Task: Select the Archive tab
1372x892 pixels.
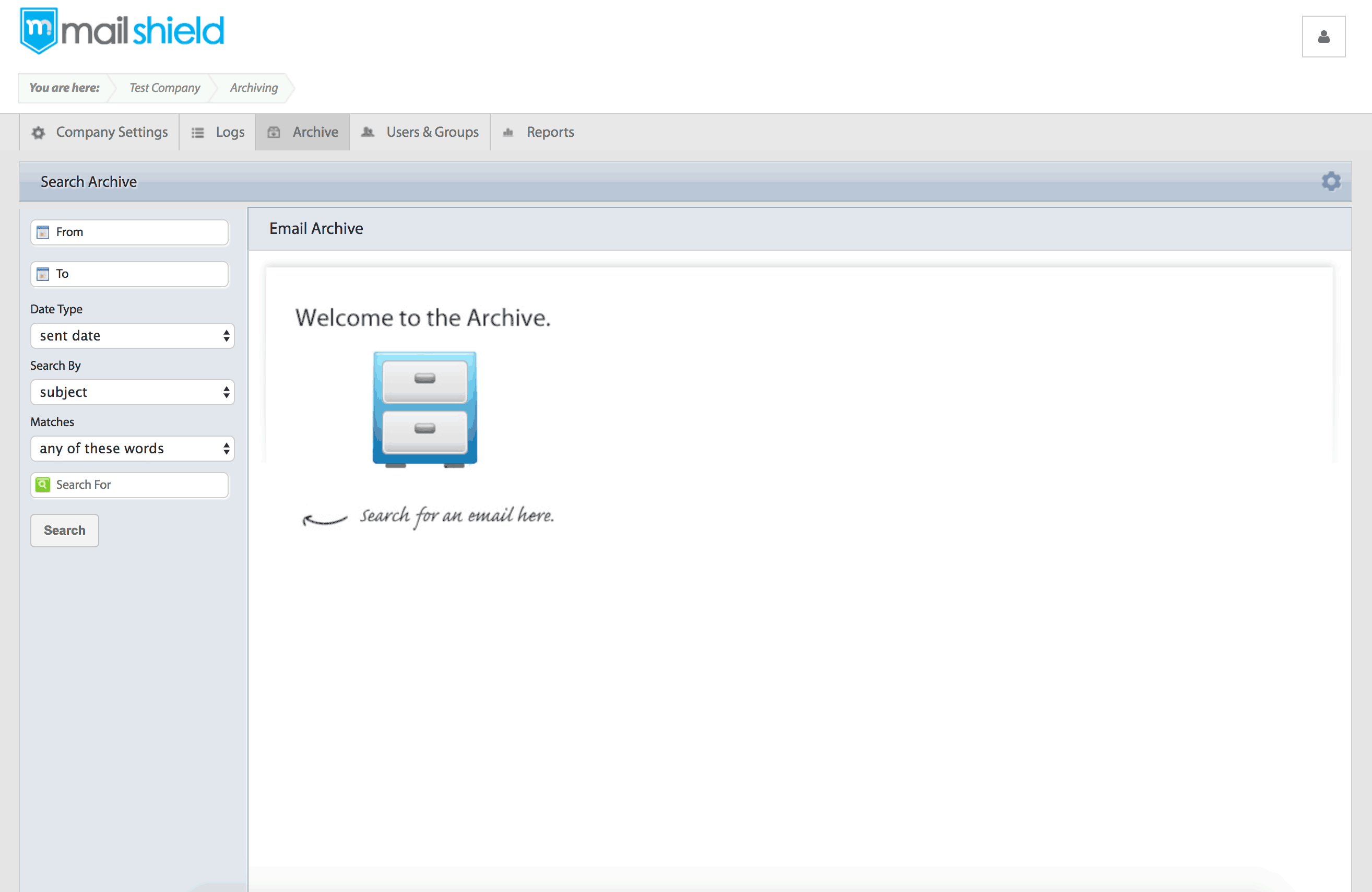Action: 303,132
